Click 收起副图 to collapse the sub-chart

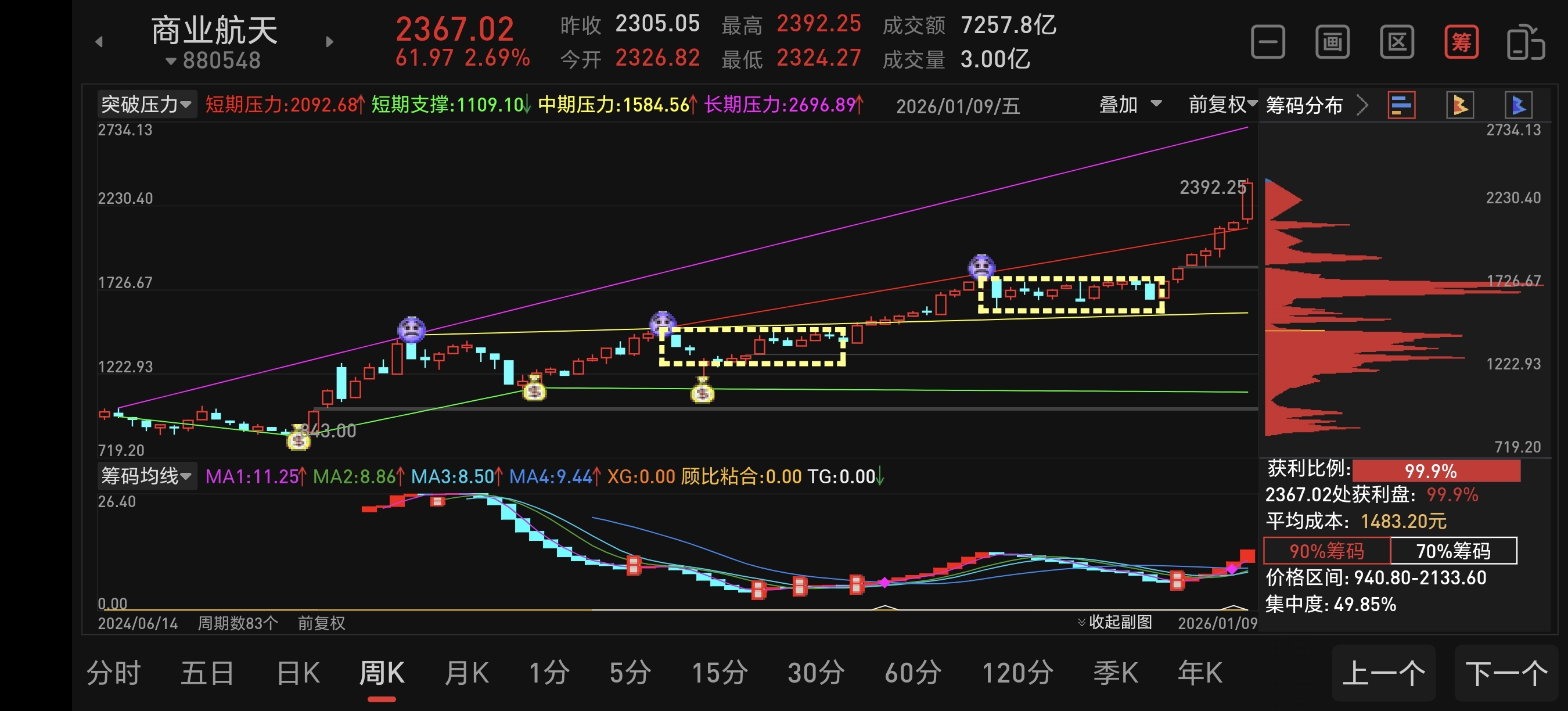click(1114, 622)
